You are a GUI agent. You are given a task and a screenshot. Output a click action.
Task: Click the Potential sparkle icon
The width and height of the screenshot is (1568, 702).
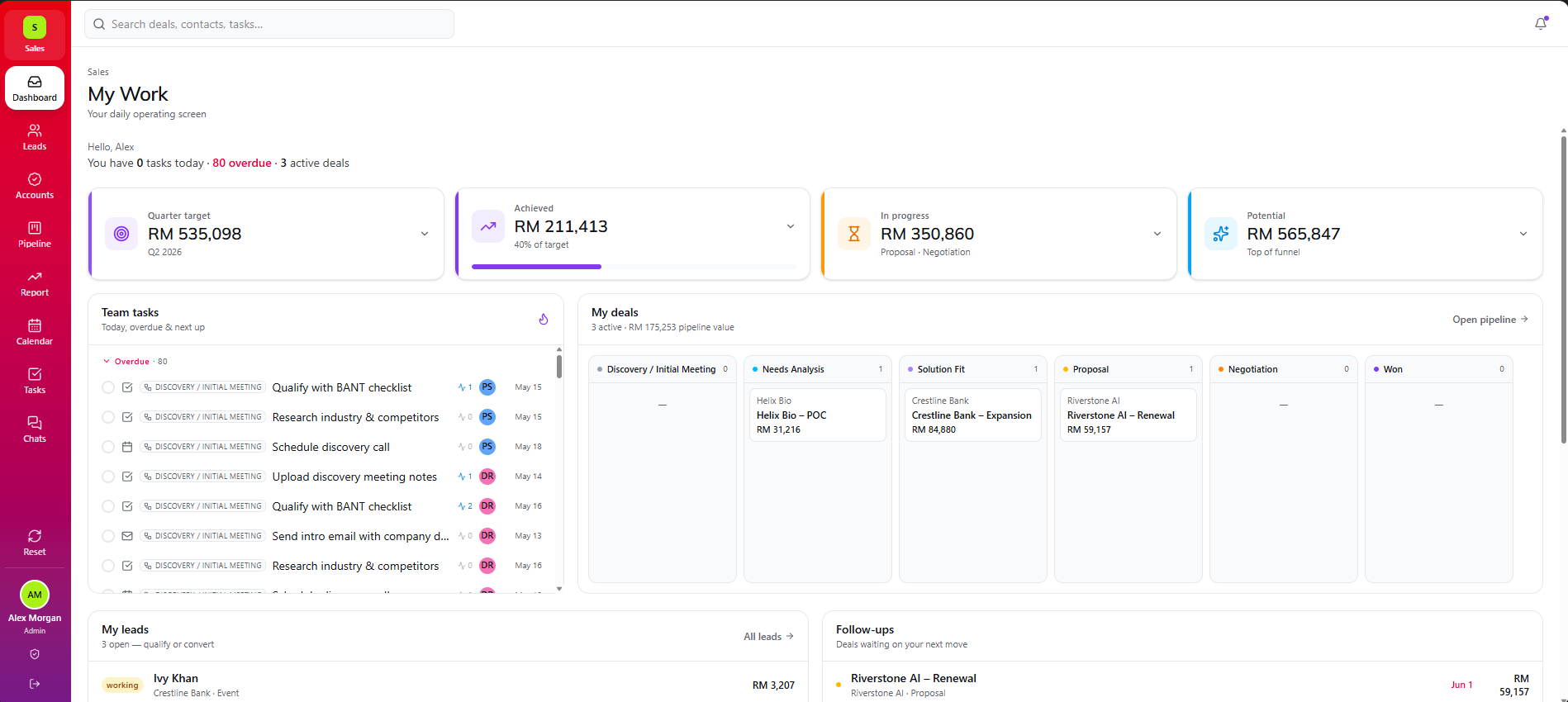pos(1221,234)
